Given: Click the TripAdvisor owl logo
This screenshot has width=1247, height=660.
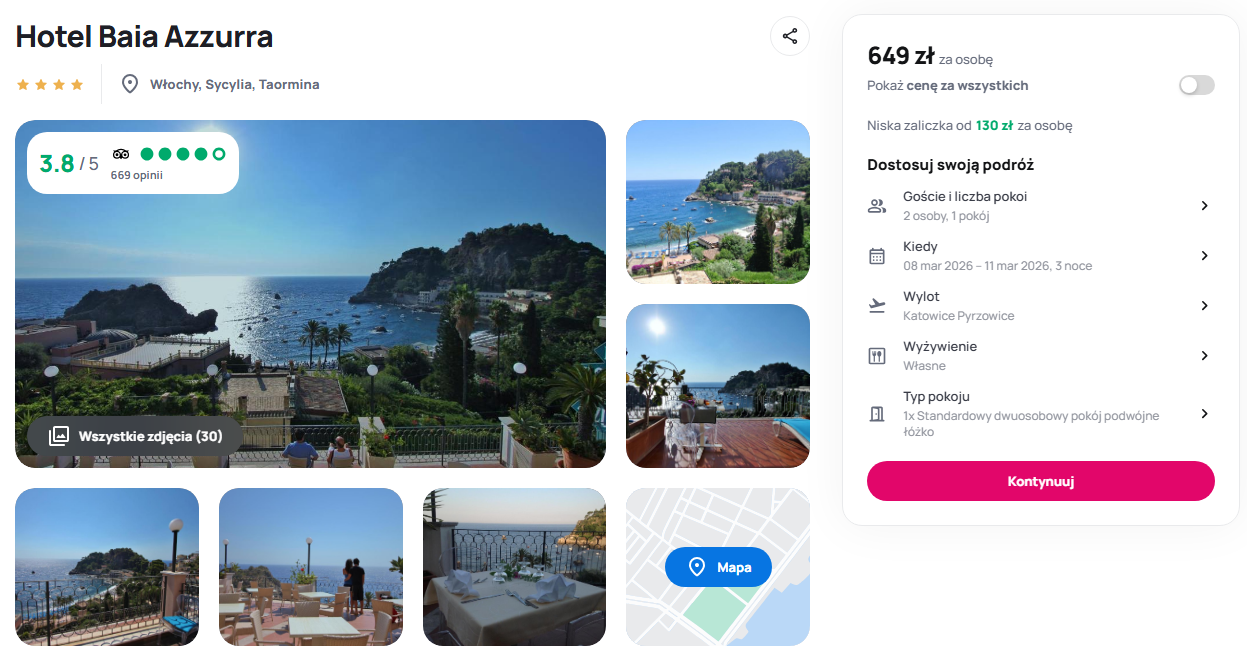Looking at the screenshot, I should 121,154.
